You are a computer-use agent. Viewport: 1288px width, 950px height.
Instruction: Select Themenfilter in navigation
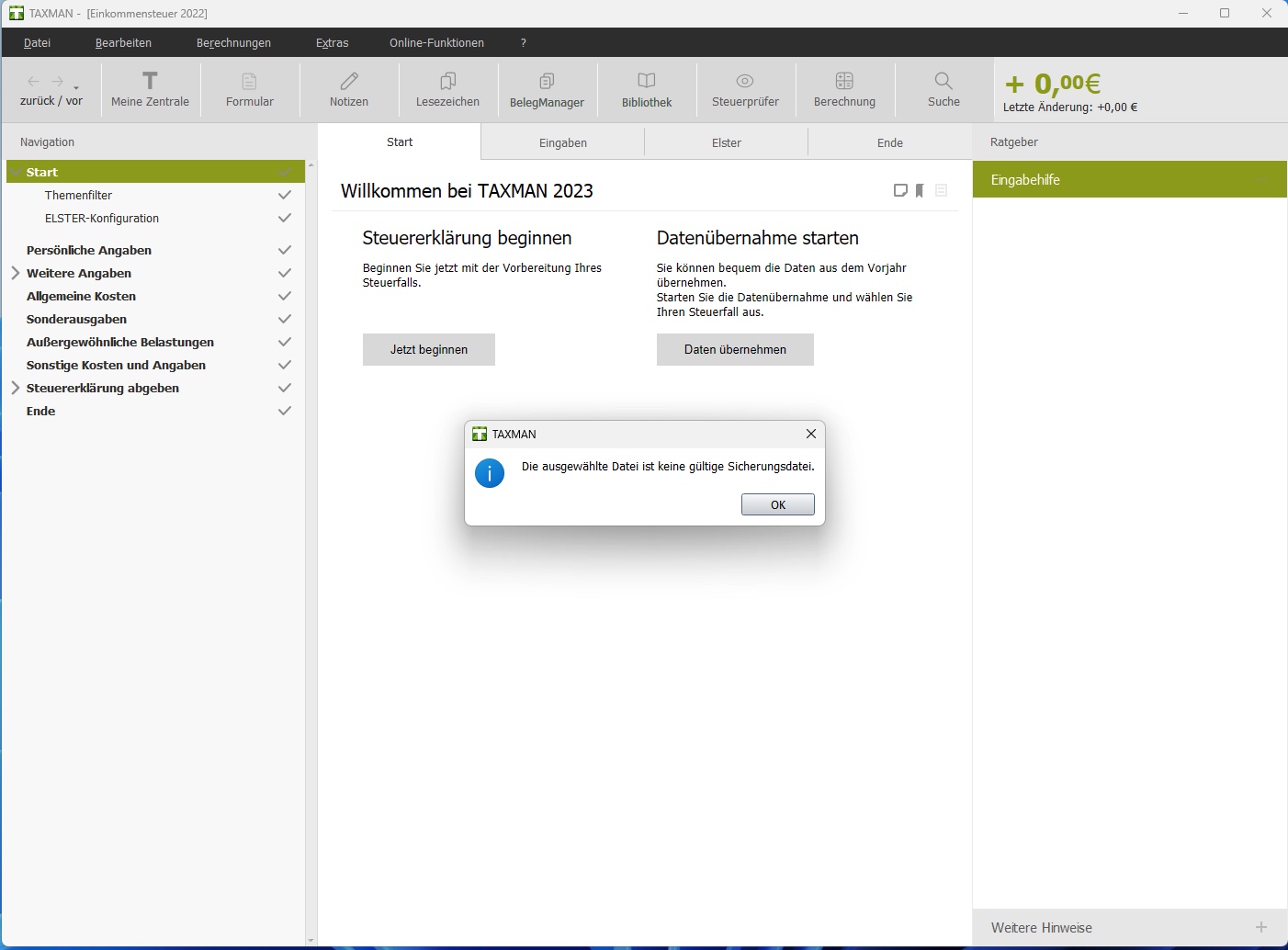(x=78, y=195)
